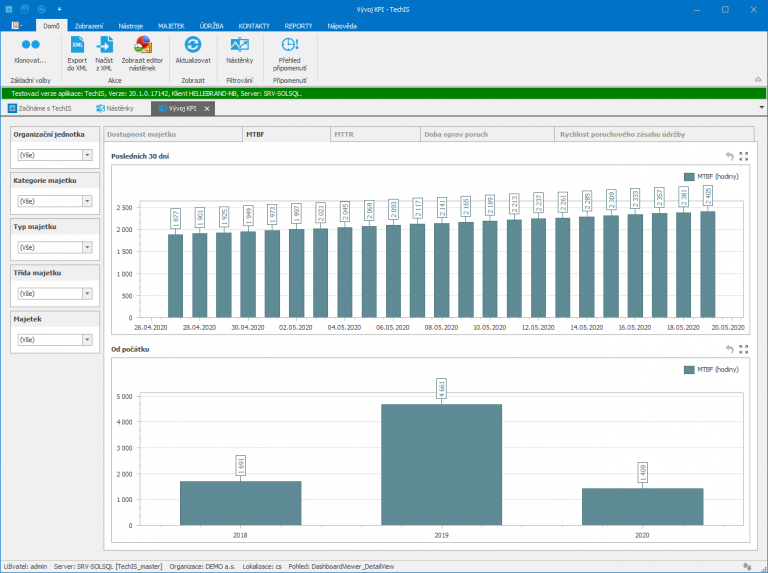Image resolution: width=768 pixels, height=573 pixels.
Task: Open Kategorie majetku filter dropdown
Action: (x=87, y=201)
